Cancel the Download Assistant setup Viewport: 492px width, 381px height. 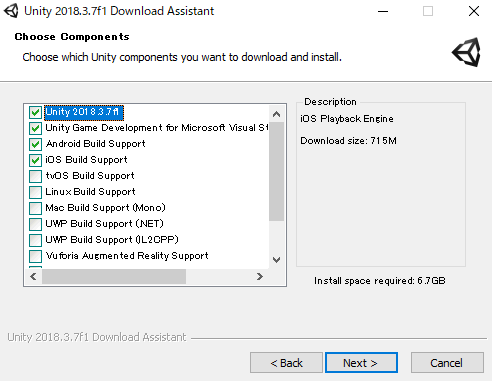coord(447,363)
